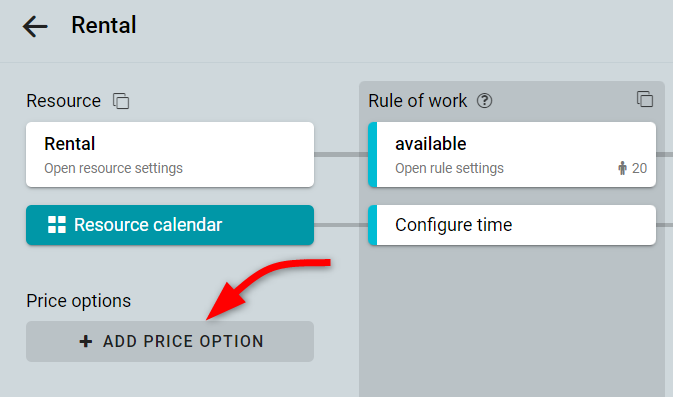Copy the resource with icon beside Resource heading
This screenshot has width=673, height=397.
pos(121,101)
